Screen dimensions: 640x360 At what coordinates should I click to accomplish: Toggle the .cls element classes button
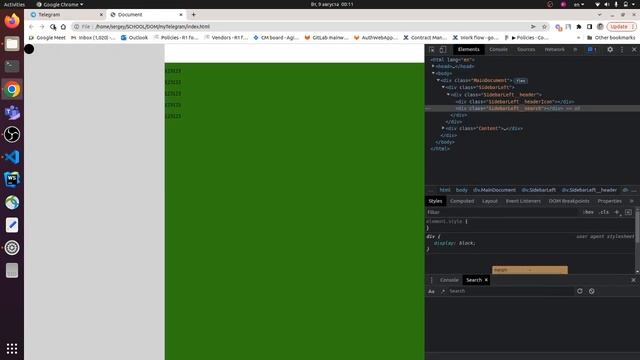pos(604,212)
